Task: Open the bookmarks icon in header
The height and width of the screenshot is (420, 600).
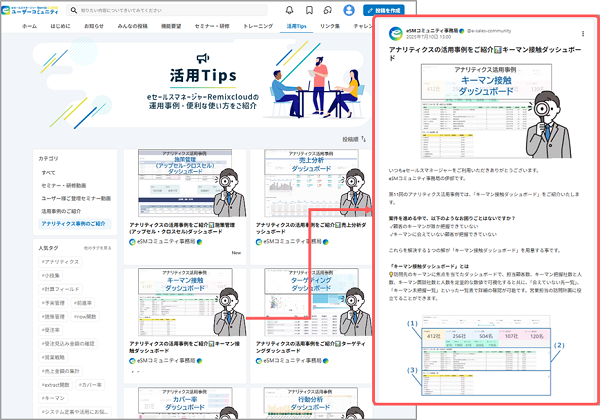Action: pyautogui.click(x=309, y=10)
